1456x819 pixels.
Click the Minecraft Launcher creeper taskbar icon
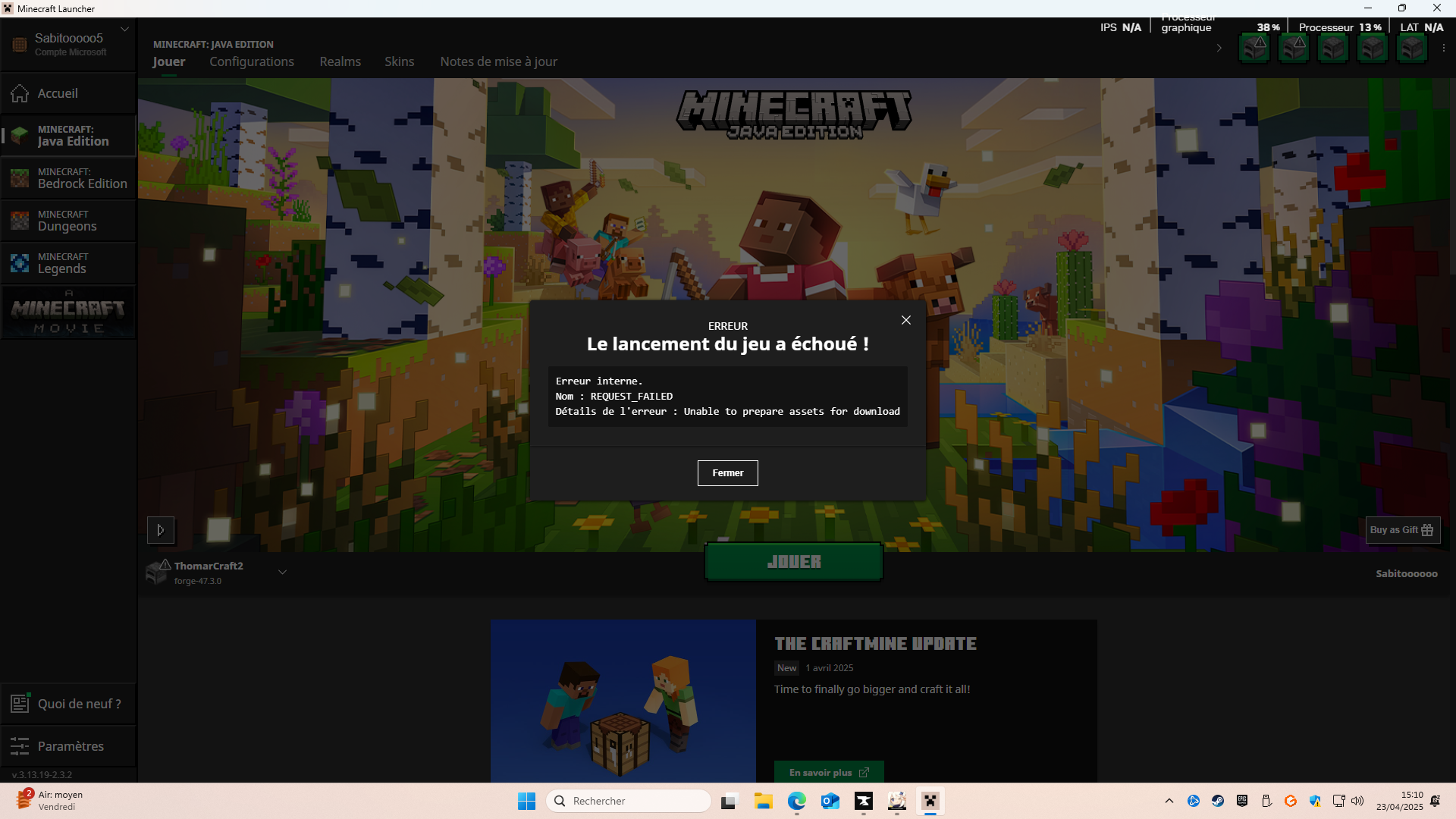pyautogui.click(x=930, y=801)
